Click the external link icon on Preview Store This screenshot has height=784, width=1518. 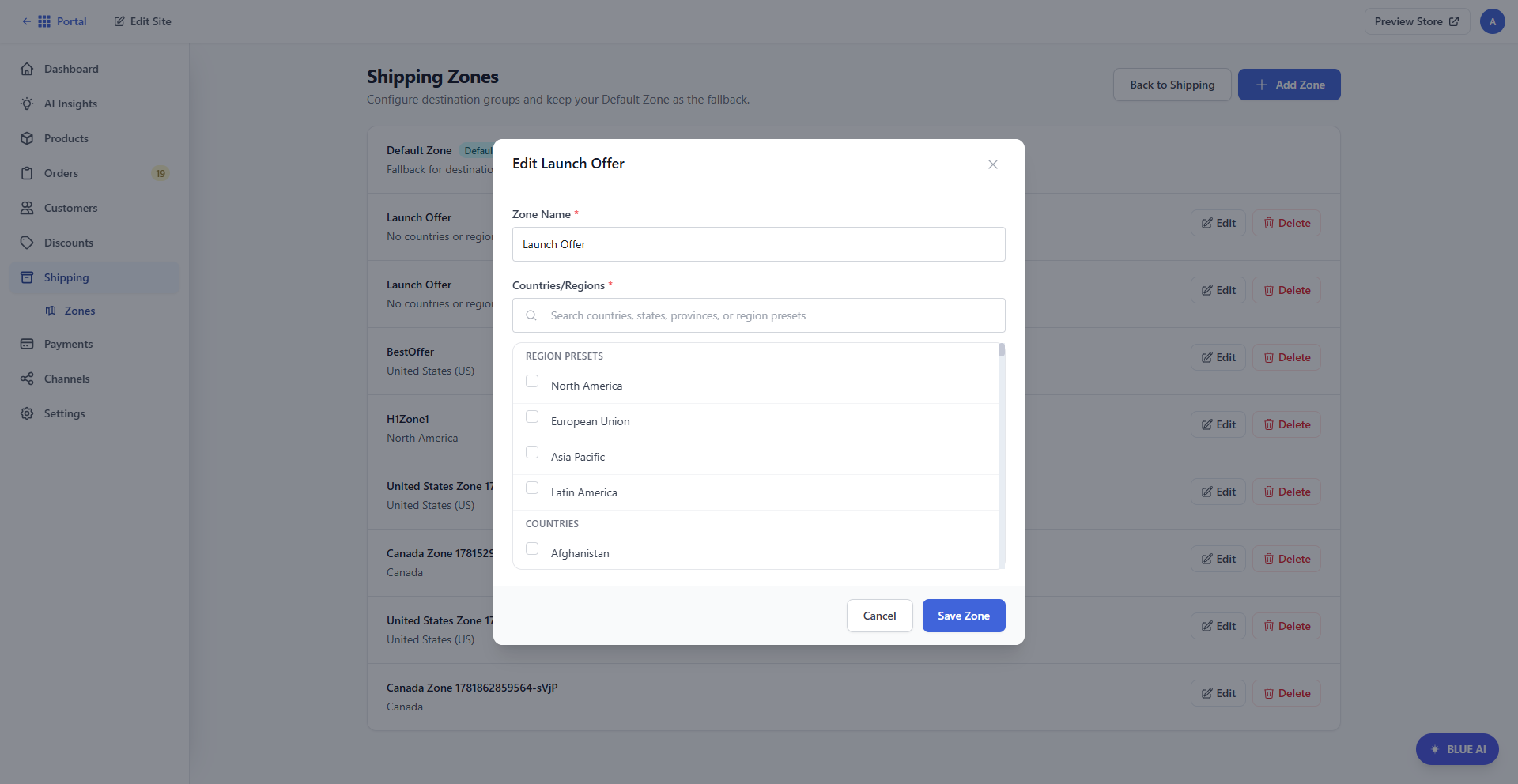point(1454,21)
